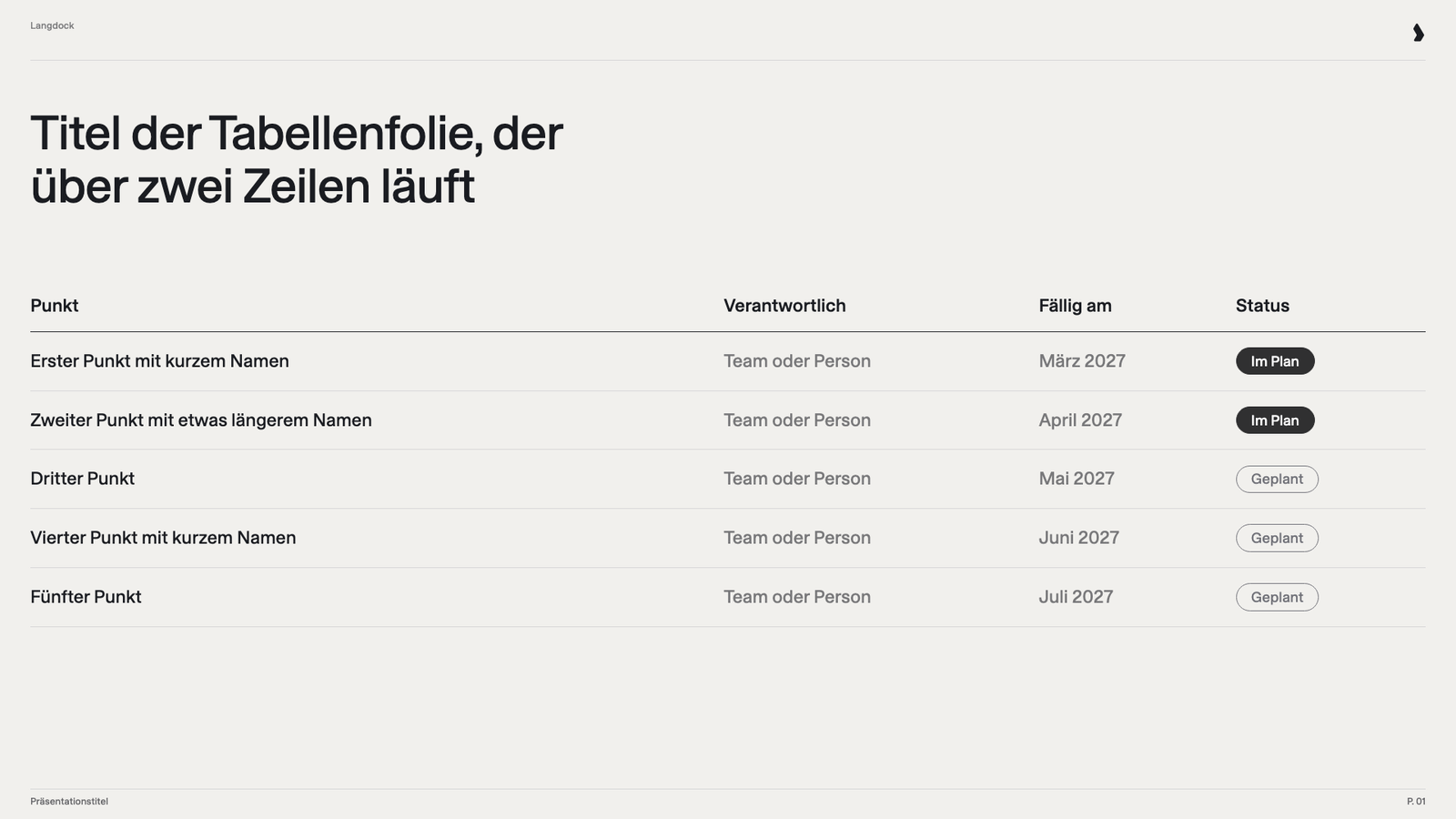Click the 'Juli 2027' due date
This screenshot has width=1456, height=819.
1076,597
